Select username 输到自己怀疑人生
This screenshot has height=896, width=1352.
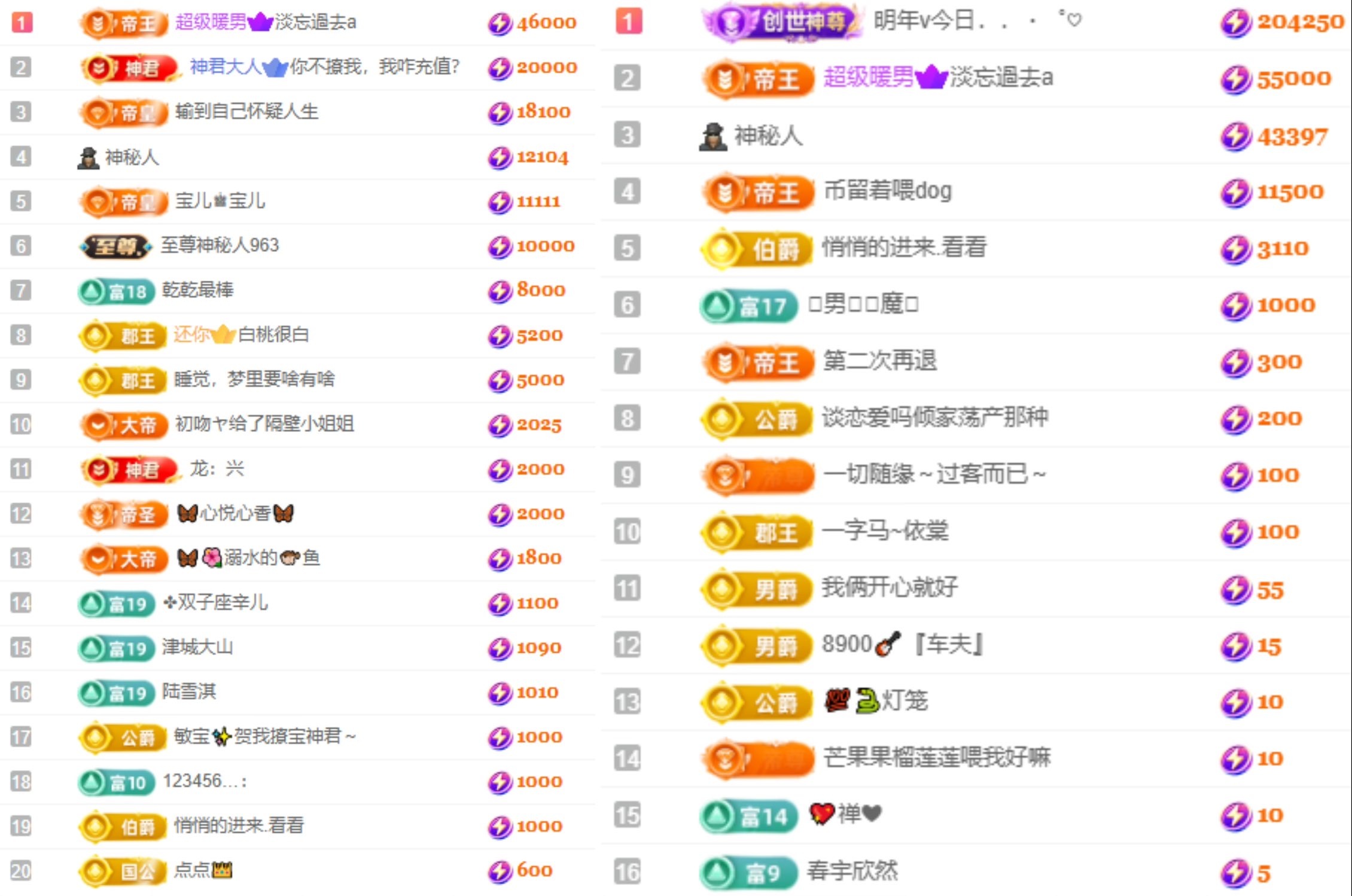(246, 112)
